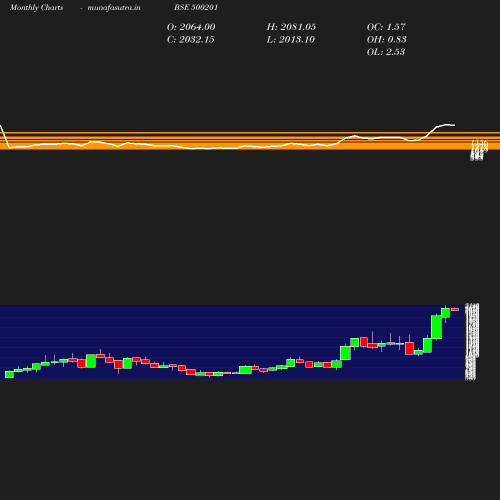Click the end of the white indicator line
The width and height of the screenshot is (500, 500).
coord(454,125)
